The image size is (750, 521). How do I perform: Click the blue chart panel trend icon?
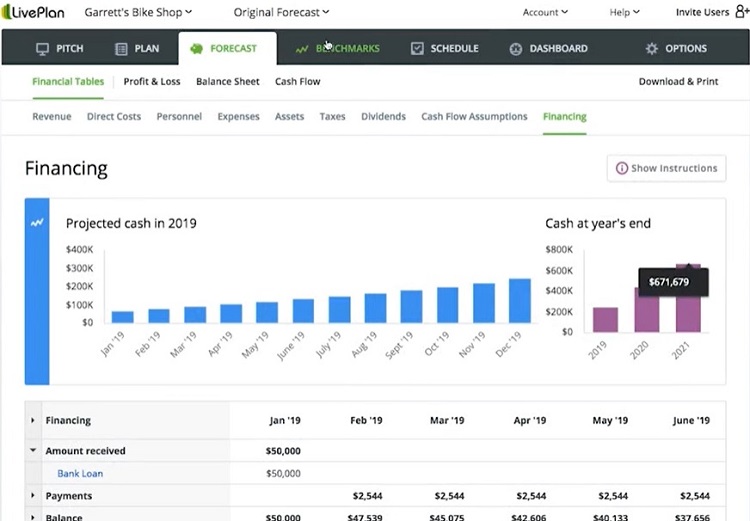(37, 222)
